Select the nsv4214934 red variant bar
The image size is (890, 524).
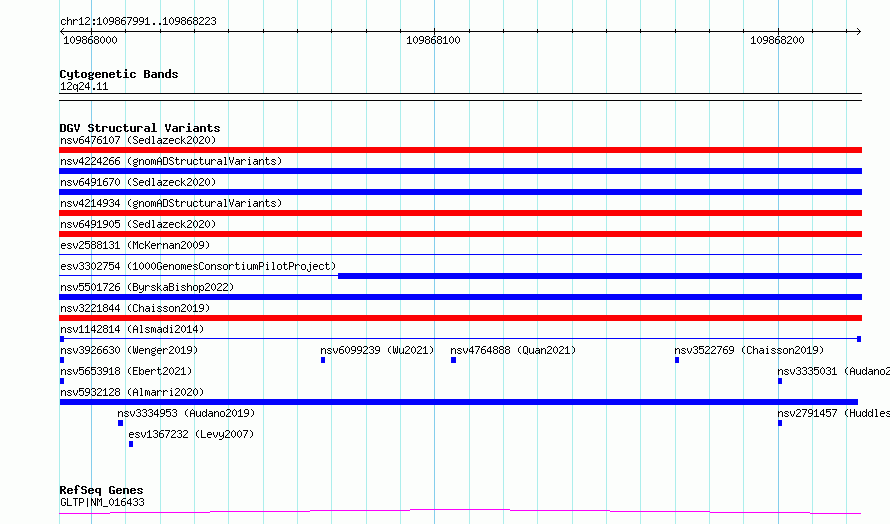coord(460,213)
